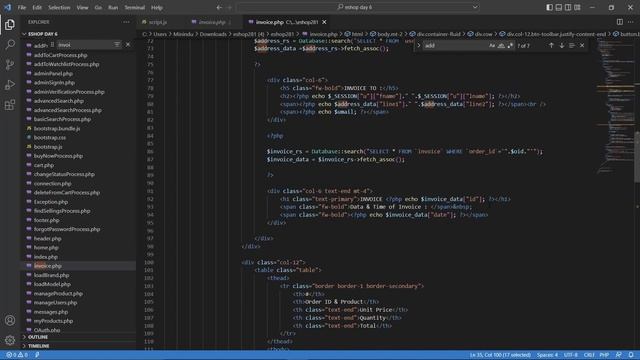Toggle the bottom panel layout icon

(x=559, y=7)
